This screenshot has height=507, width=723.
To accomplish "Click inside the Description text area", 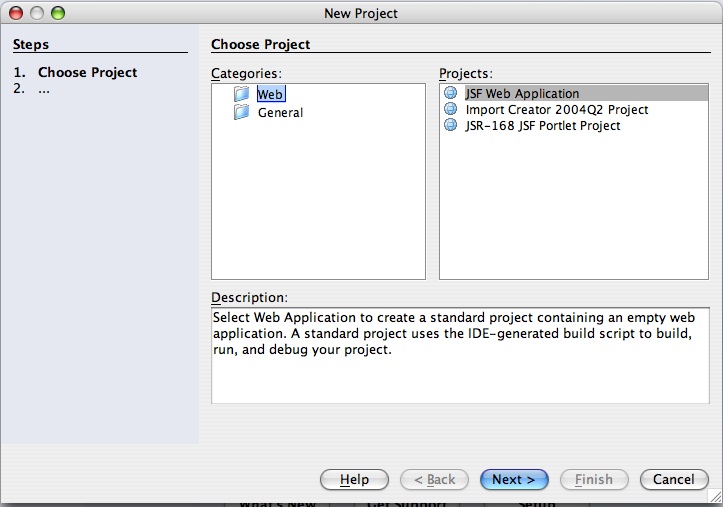I will [x=460, y=355].
